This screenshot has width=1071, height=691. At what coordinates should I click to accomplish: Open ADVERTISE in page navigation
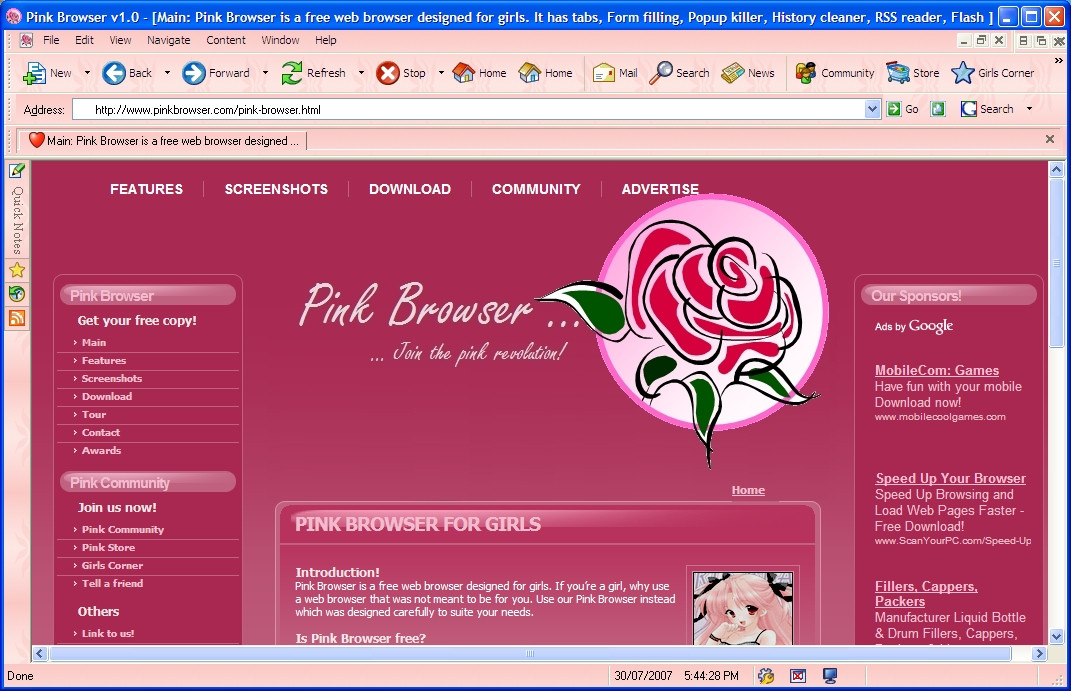660,189
